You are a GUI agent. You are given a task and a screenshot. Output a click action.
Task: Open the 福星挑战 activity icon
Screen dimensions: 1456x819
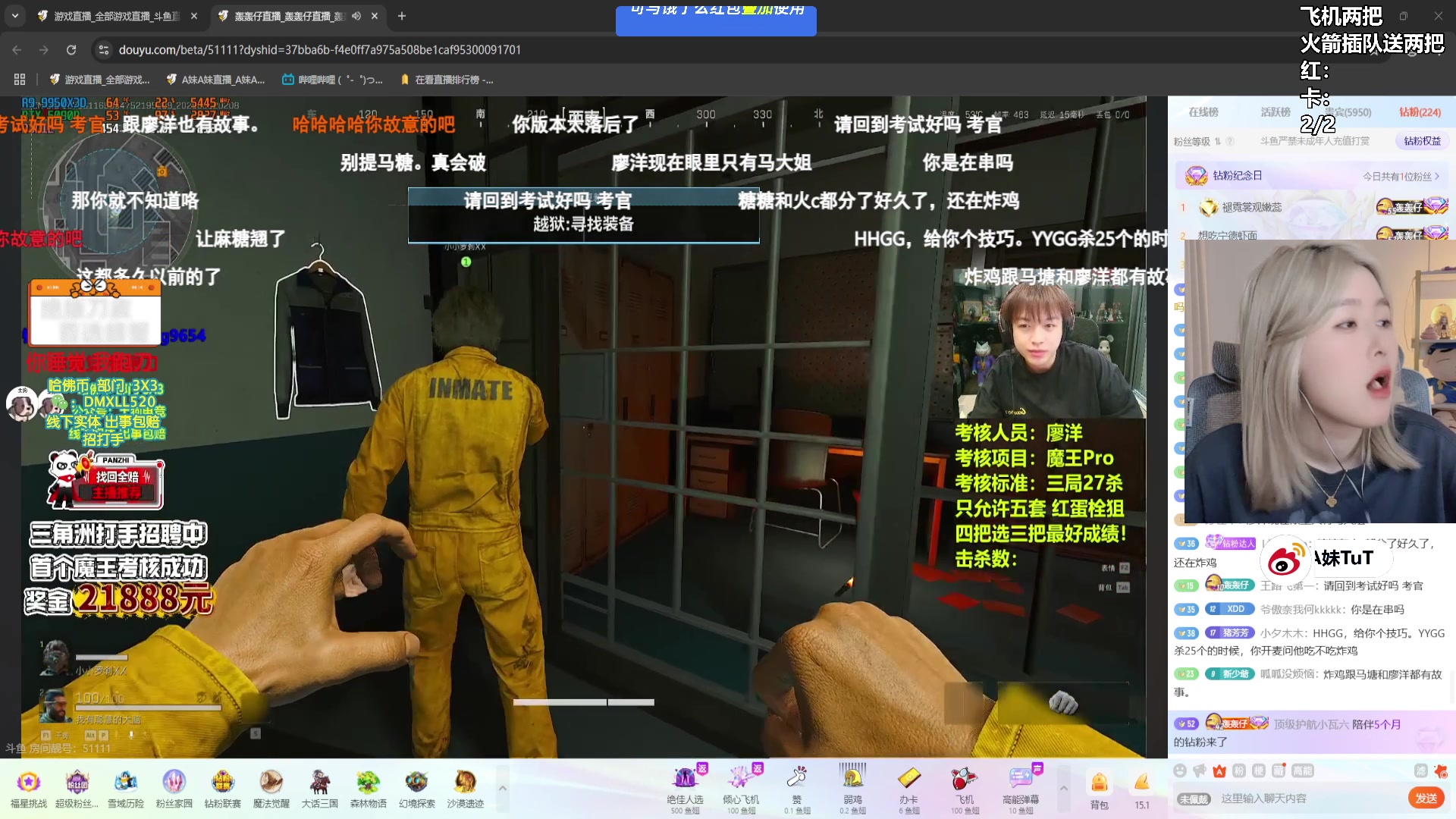coord(29,789)
